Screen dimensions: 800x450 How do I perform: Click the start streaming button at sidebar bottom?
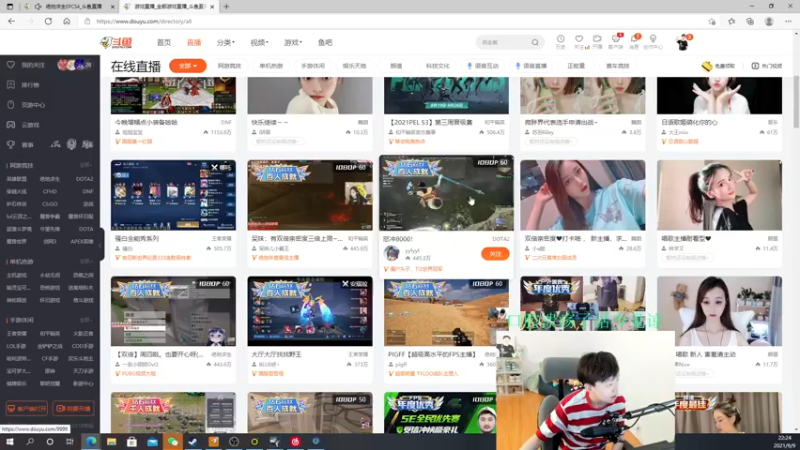coord(73,409)
